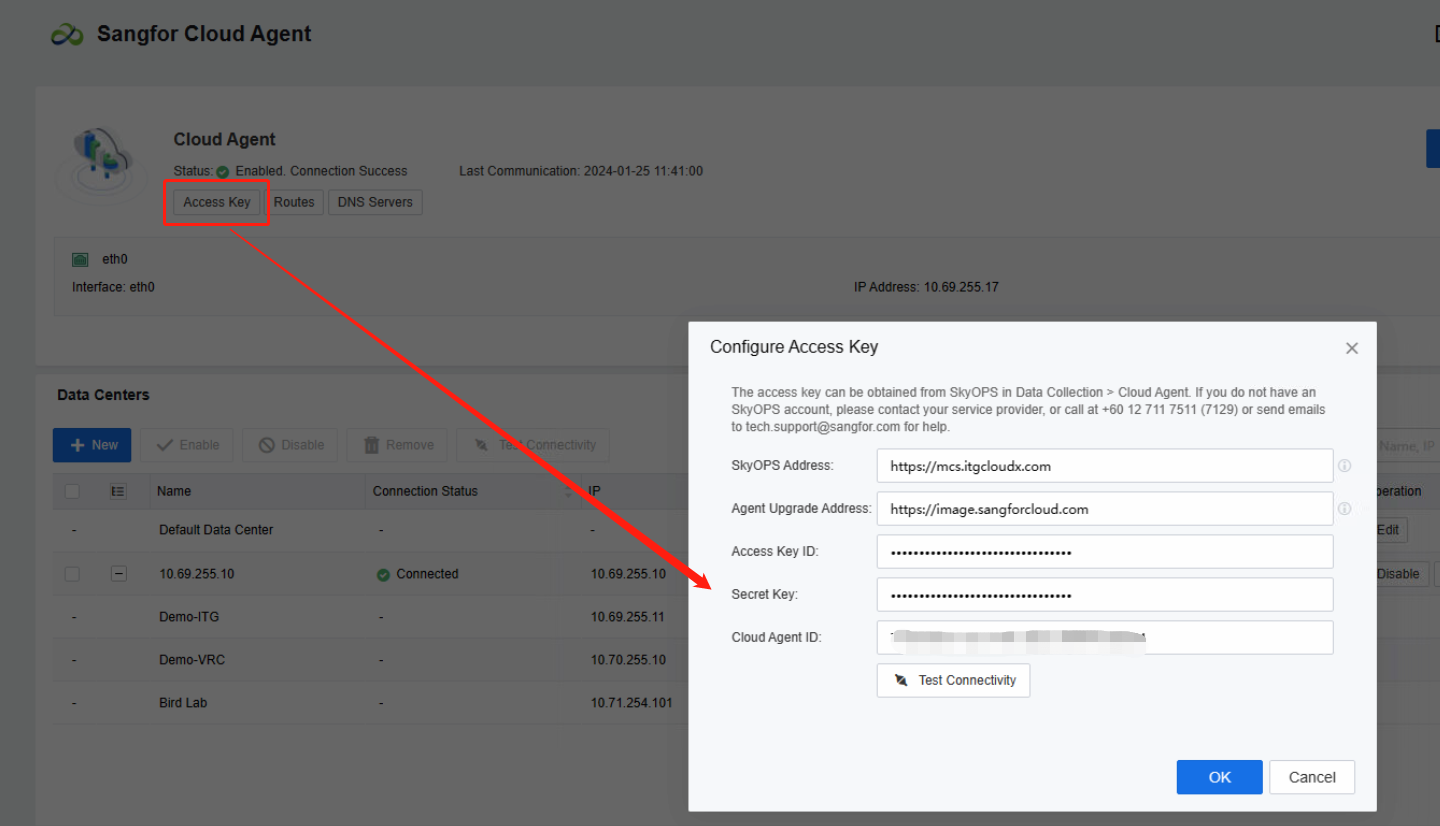
Task: Open the Connection Status column sort arrow
Action: tap(569, 491)
